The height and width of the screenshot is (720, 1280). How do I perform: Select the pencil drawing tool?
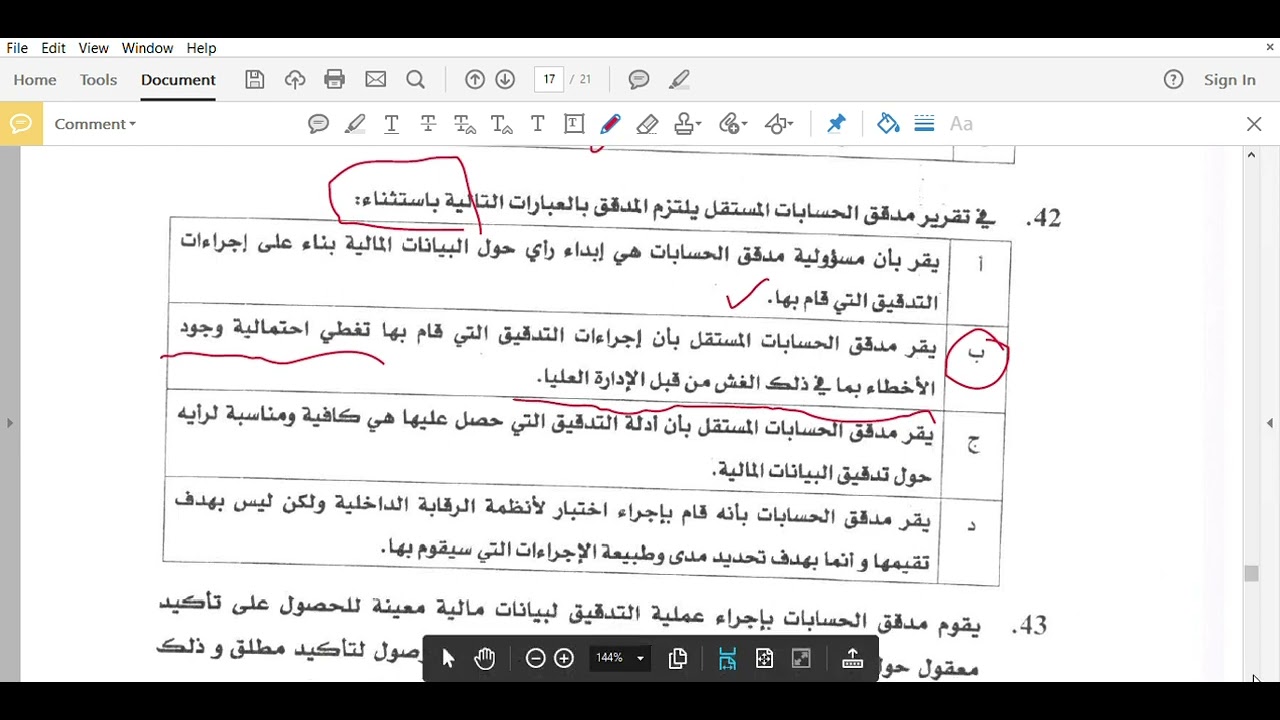[610, 124]
